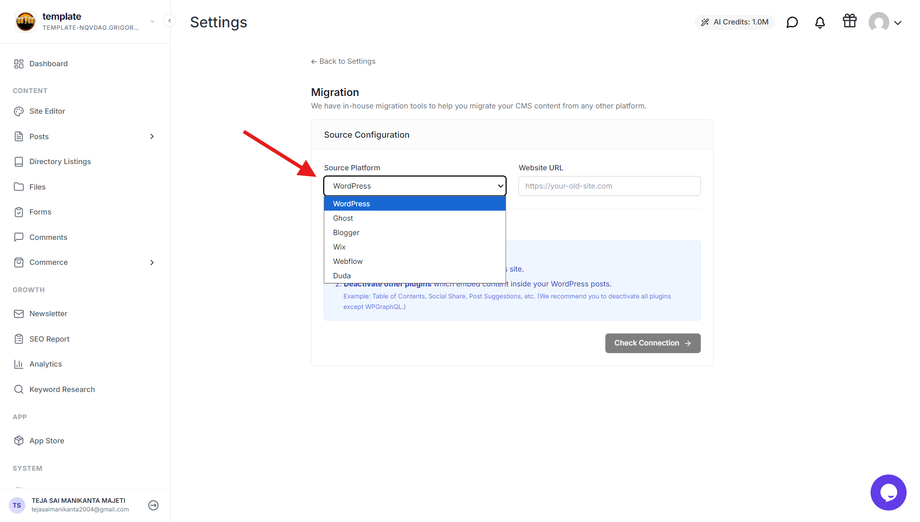The height and width of the screenshot is (522, 920).
Task: Click the Analytics bar chart icon
Action: (19, 364)
